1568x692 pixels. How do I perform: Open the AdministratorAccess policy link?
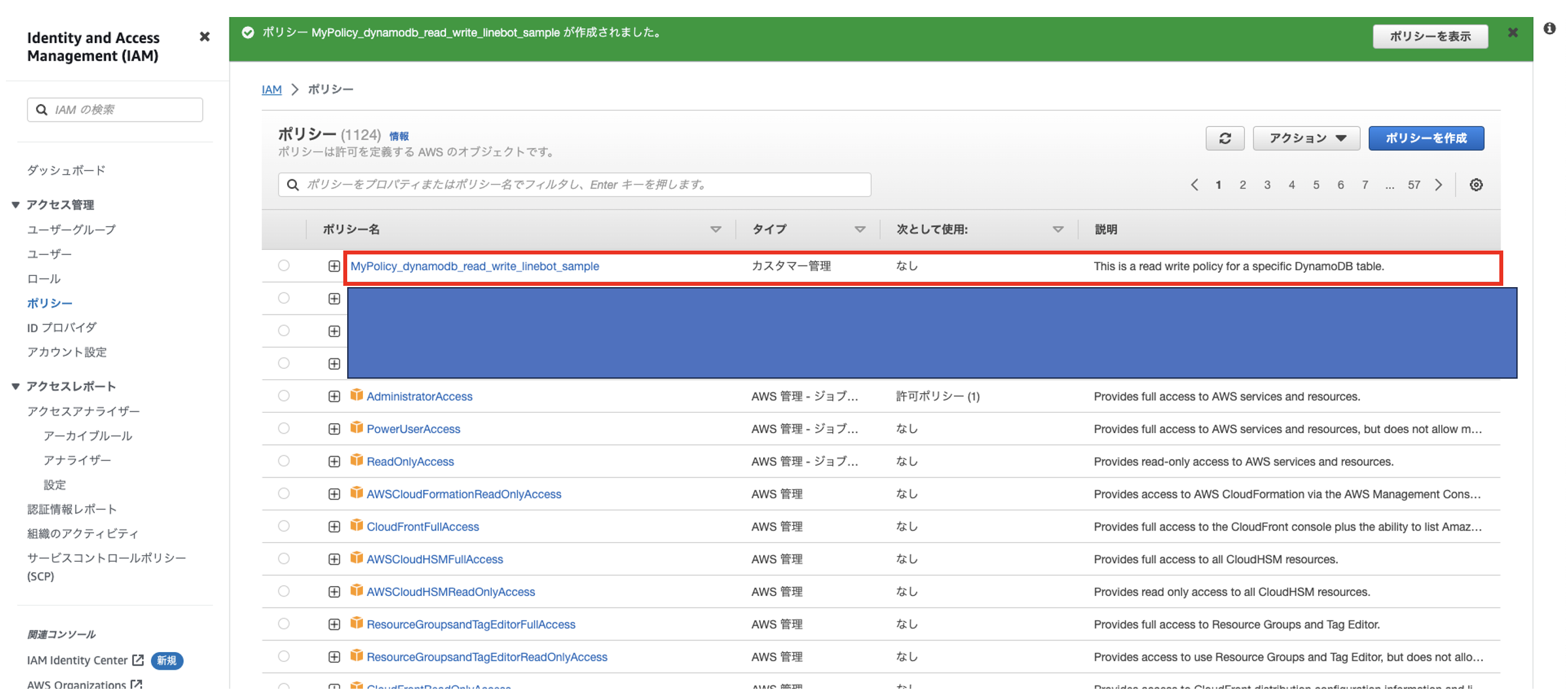coord(419,396)
